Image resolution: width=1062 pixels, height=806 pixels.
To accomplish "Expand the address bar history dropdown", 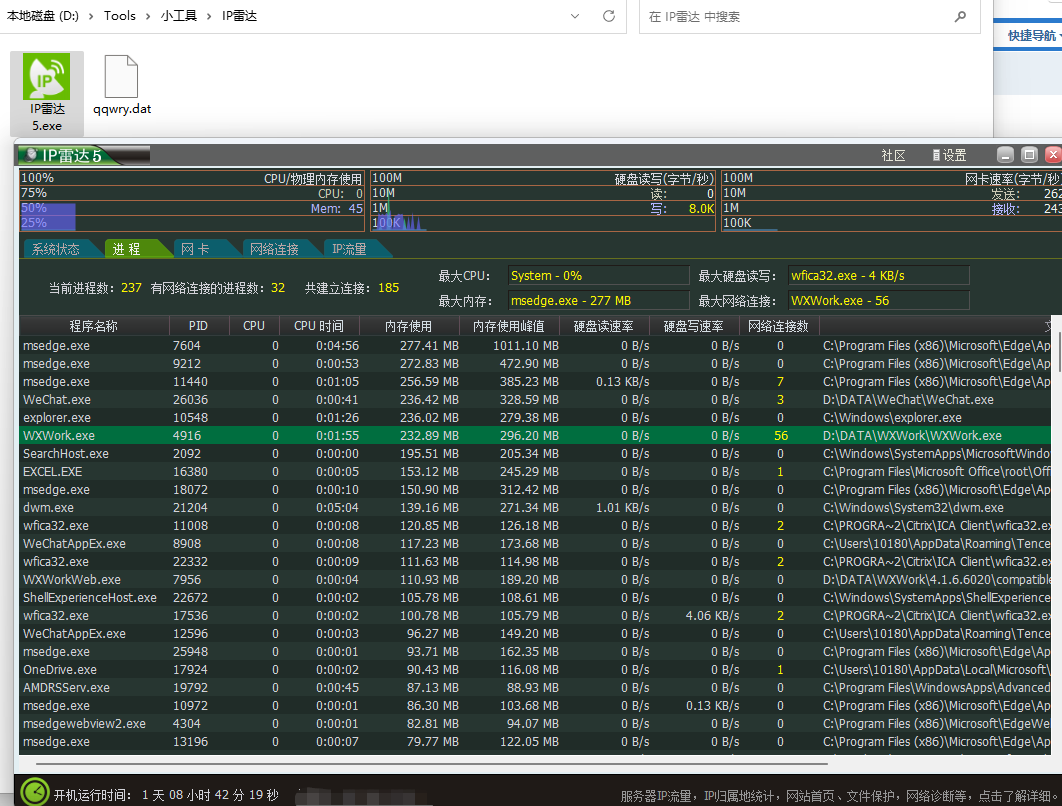I will 575,16.
